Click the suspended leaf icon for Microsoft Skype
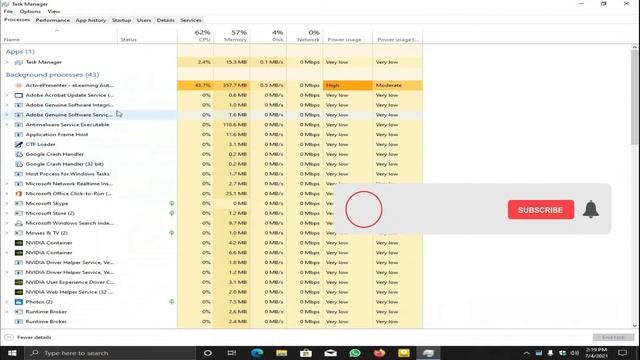 pyautogui.click(x=172, y=203)
